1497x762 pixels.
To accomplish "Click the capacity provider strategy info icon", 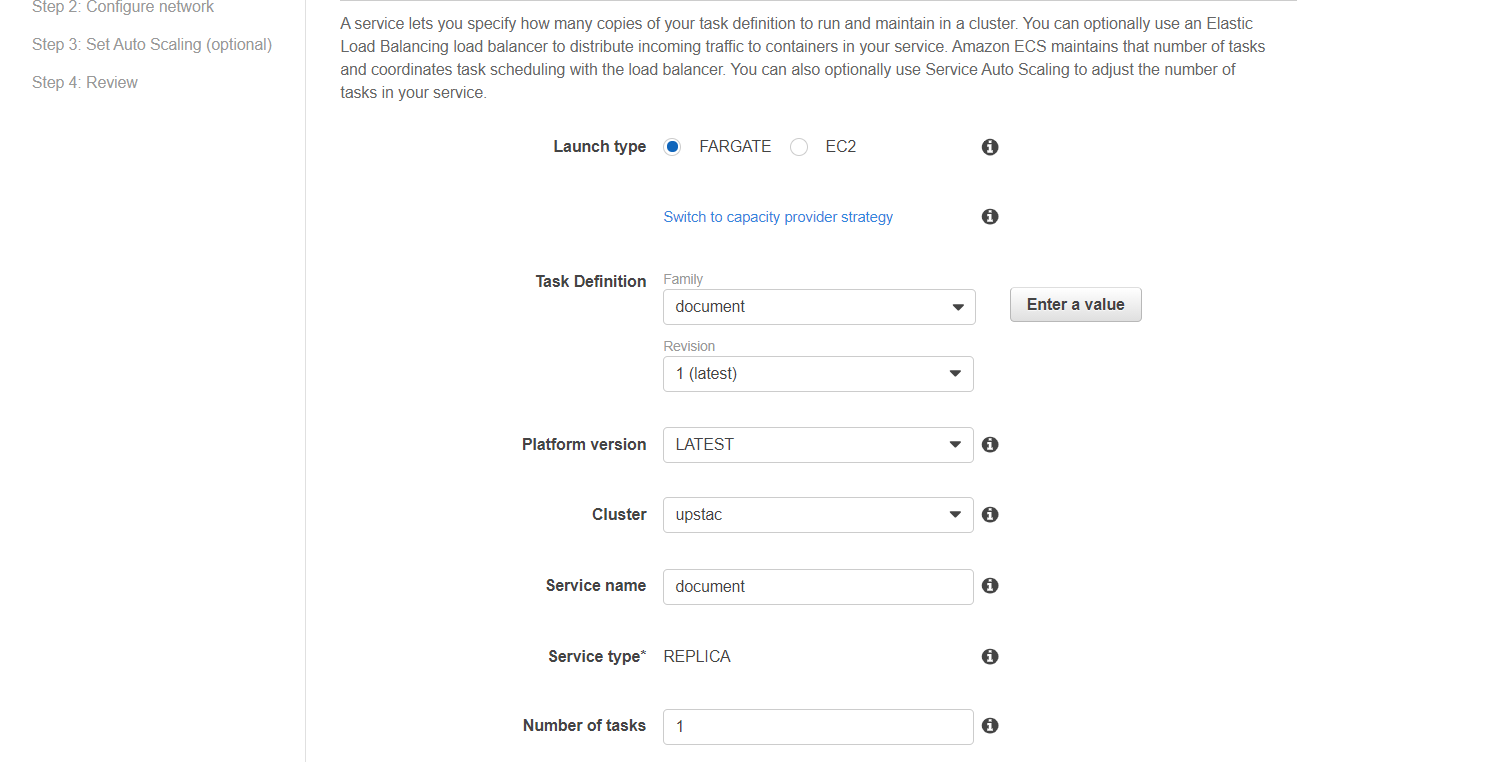I will coord(989,216).
